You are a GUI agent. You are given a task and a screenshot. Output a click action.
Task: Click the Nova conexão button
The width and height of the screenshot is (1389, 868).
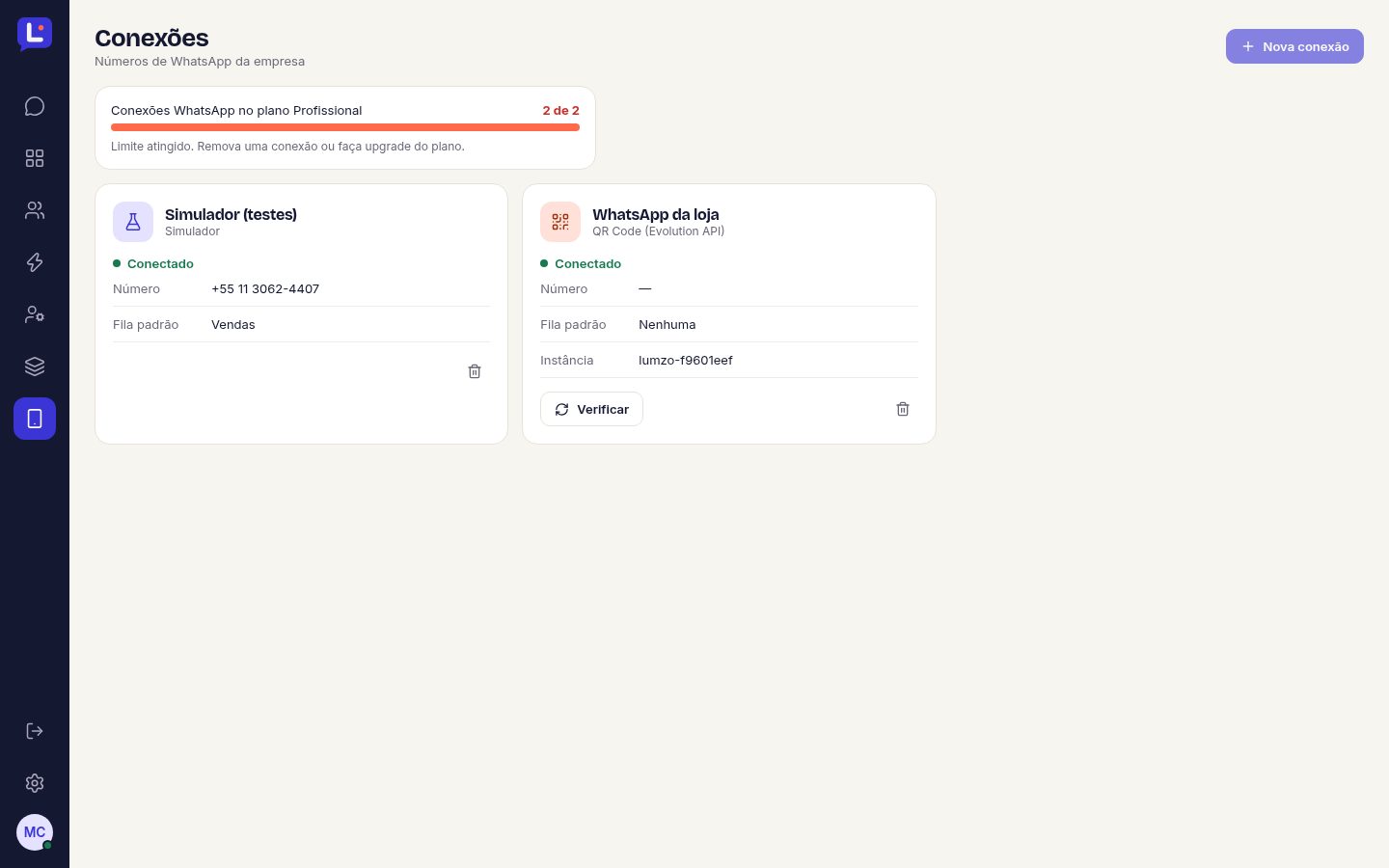tap(1294, 46)
